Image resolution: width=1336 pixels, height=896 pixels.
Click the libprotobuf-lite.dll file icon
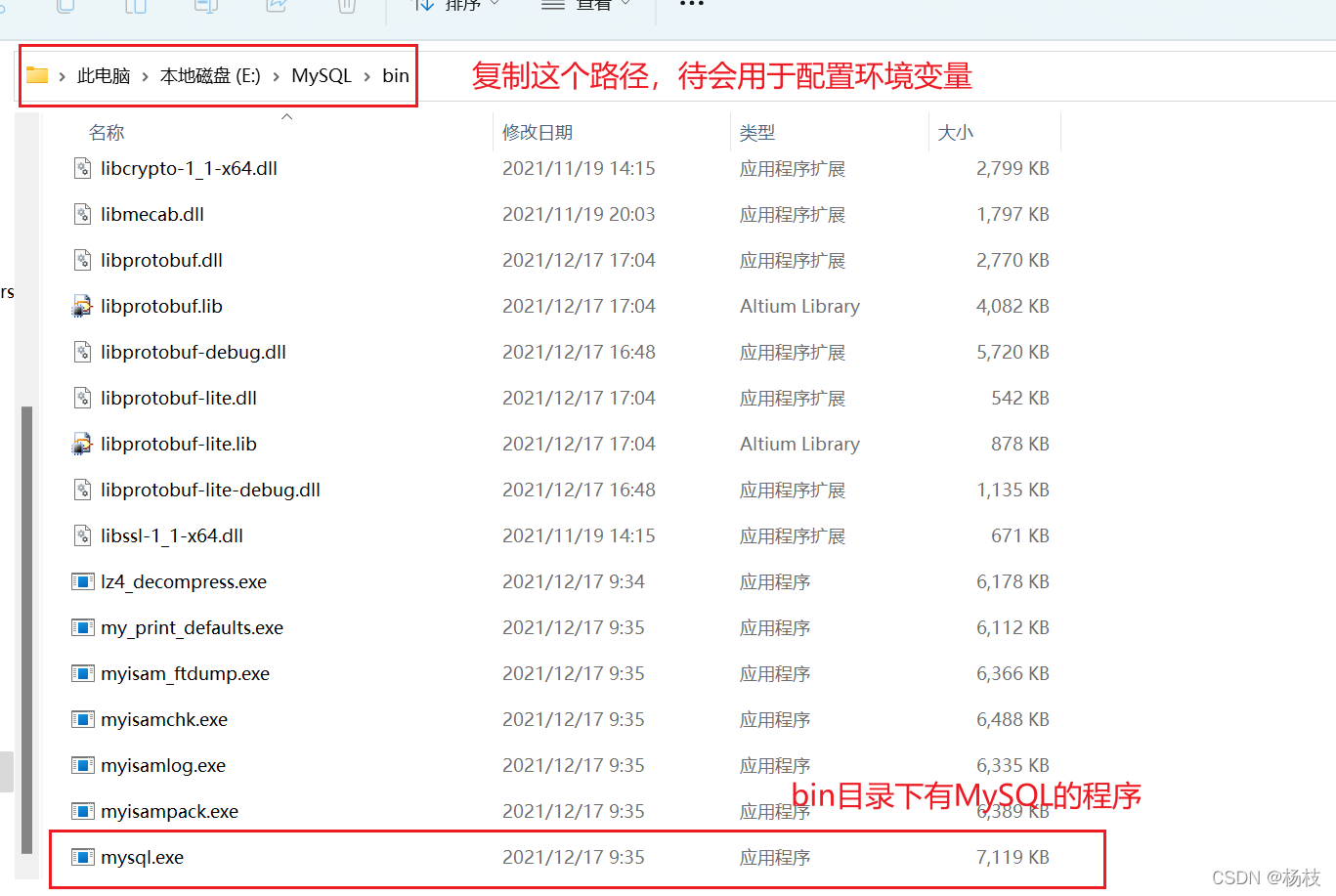point(83,399)
